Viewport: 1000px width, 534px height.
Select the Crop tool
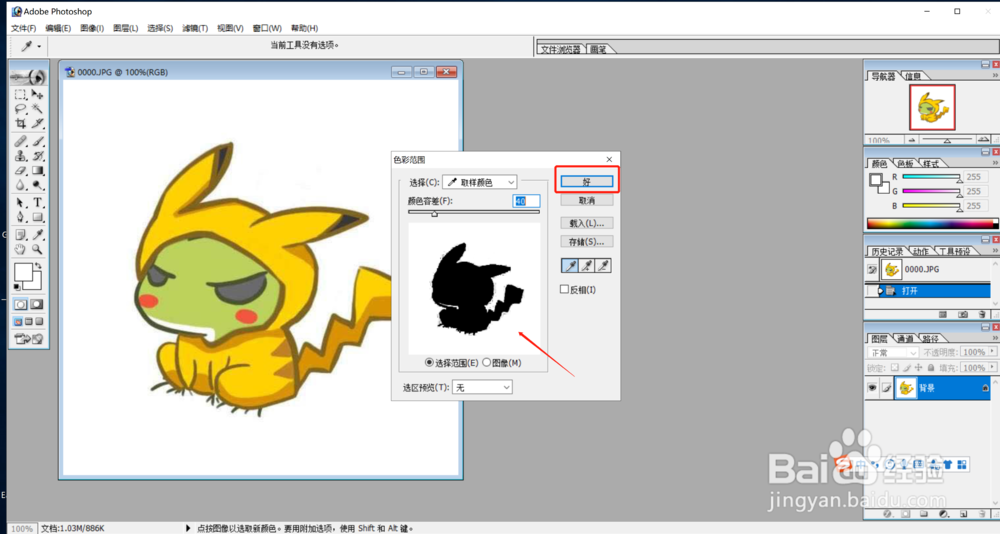(20, 123)
